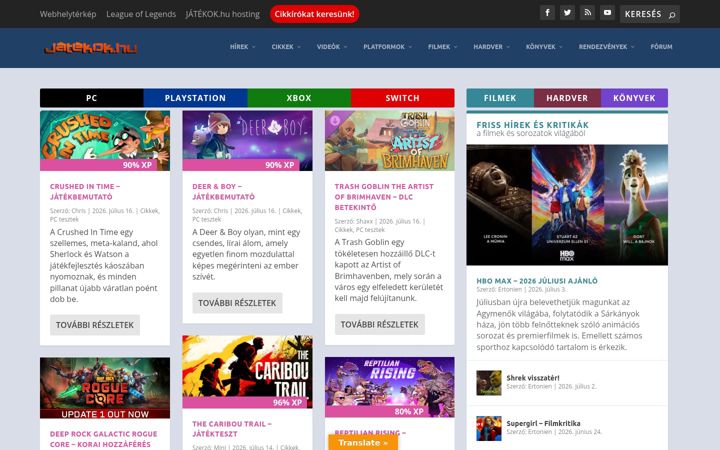720x450 pixels.
Task: Open the Facebook social icon
Action: [x=547, y=13]
